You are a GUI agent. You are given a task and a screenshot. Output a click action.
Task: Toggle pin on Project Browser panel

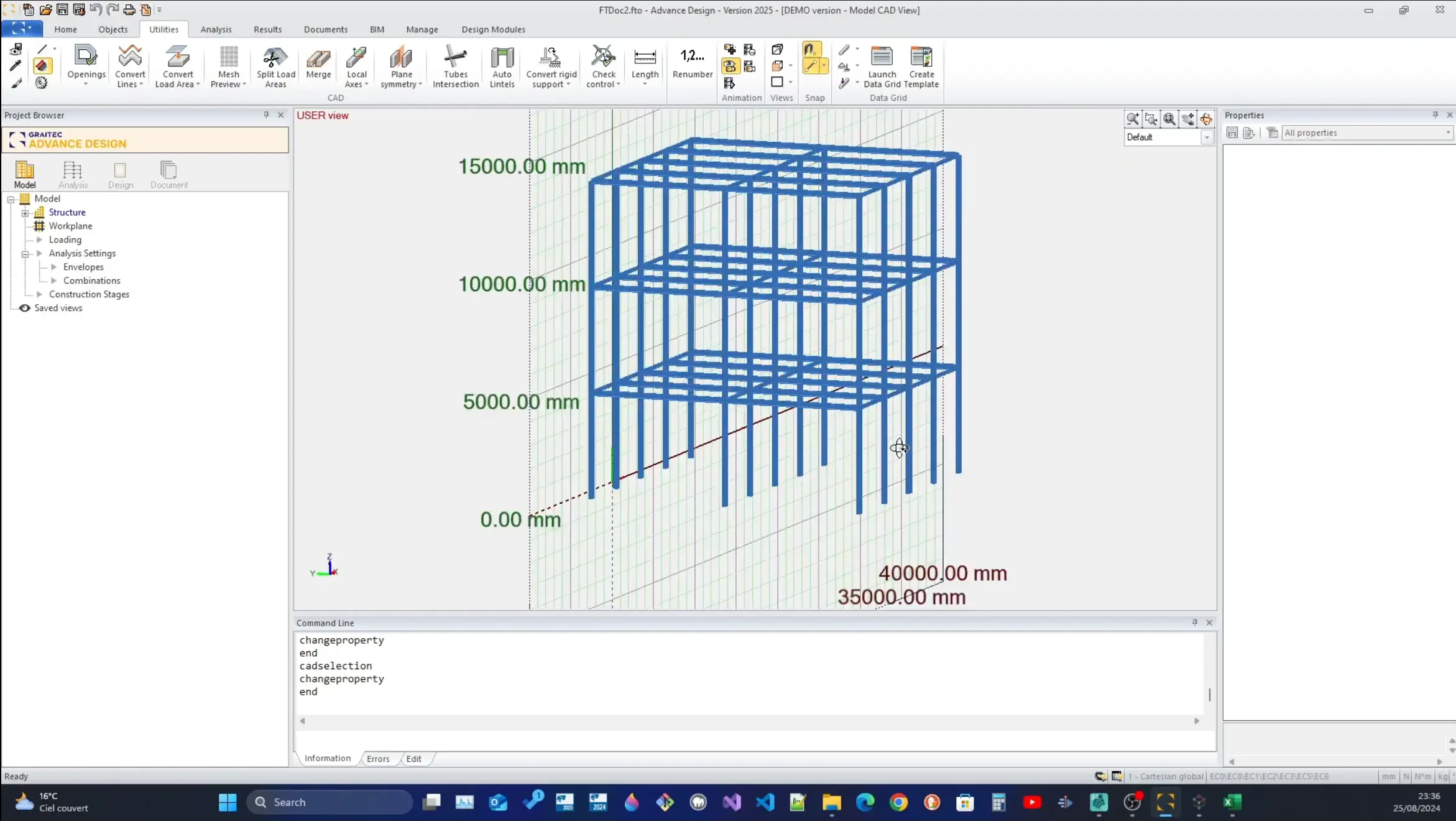[x=266, y=114]
